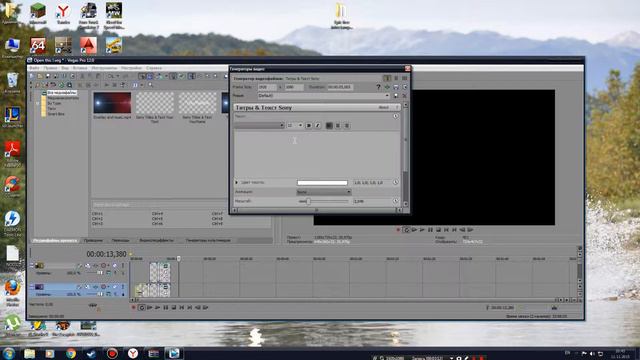Click the magnifier zoom tool icon
This screenshot has height=360, width=640.
[x=151, y=85]
